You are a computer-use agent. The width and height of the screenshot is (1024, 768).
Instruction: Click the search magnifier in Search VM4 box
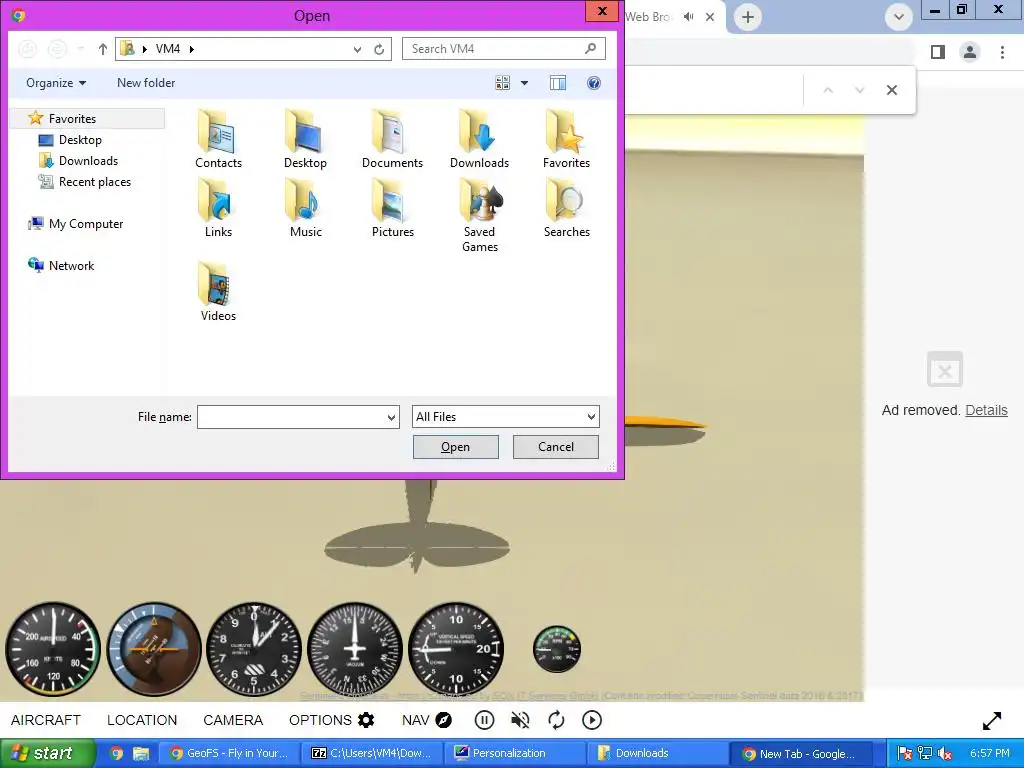click(x=590, y=48)
